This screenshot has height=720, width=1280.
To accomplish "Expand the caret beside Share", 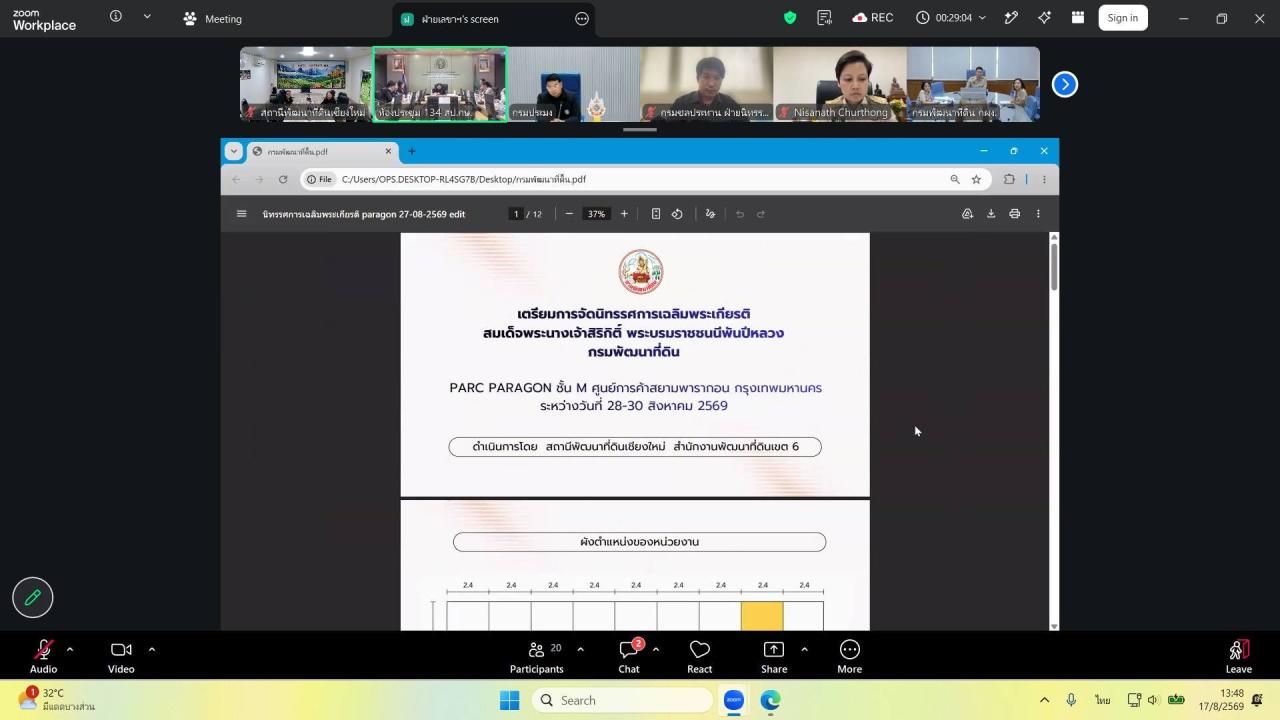I will point(804,649).
